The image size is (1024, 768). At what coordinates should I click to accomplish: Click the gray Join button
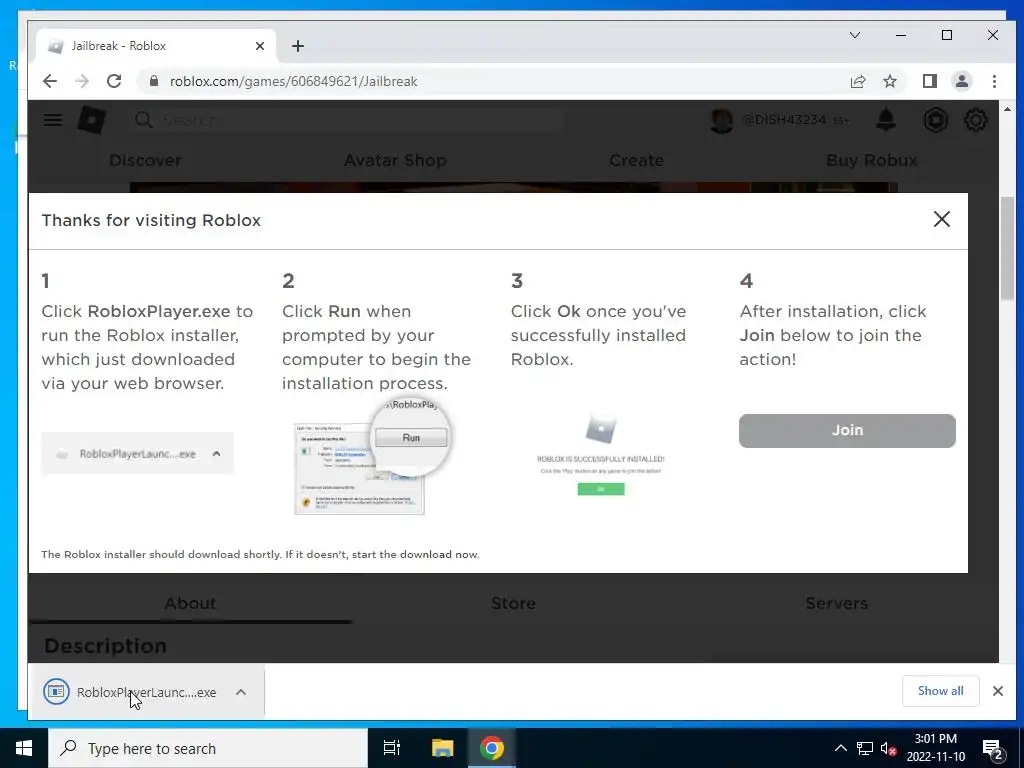tap(847, 430)
